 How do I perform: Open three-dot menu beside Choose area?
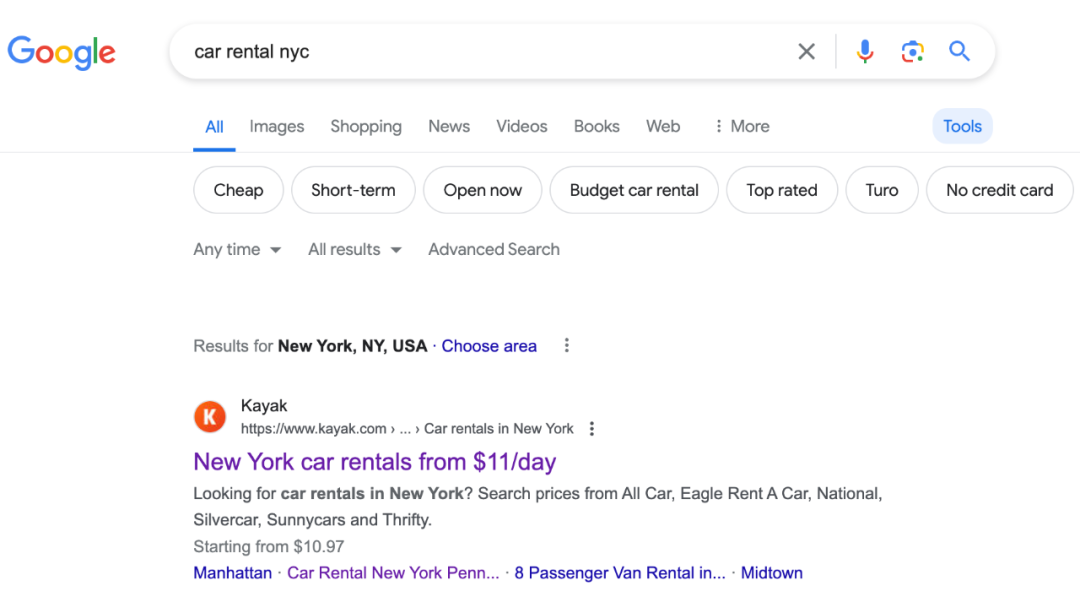567,346
